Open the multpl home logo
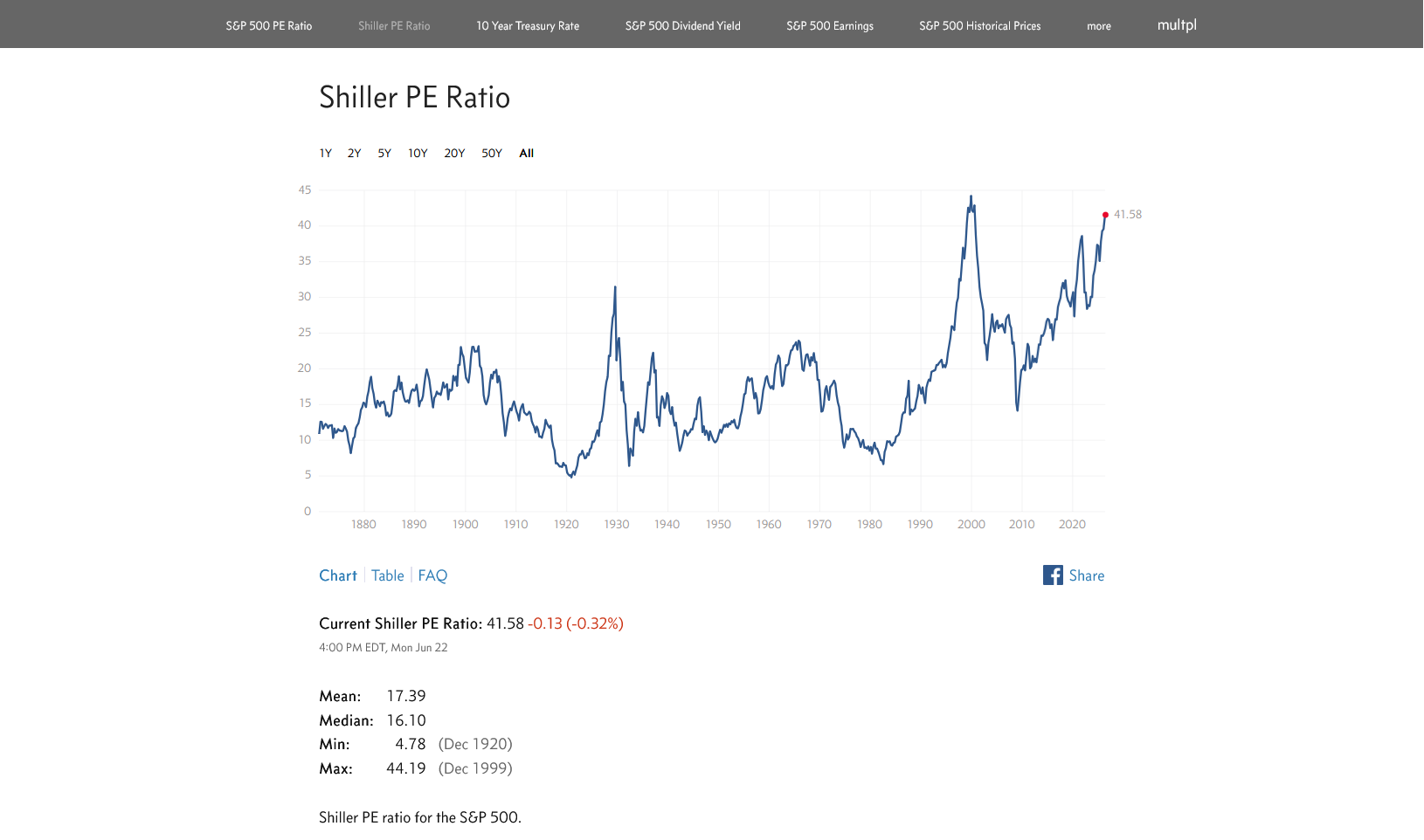The width and height of the screenshot is (1424, 840). pos(1177,25)
